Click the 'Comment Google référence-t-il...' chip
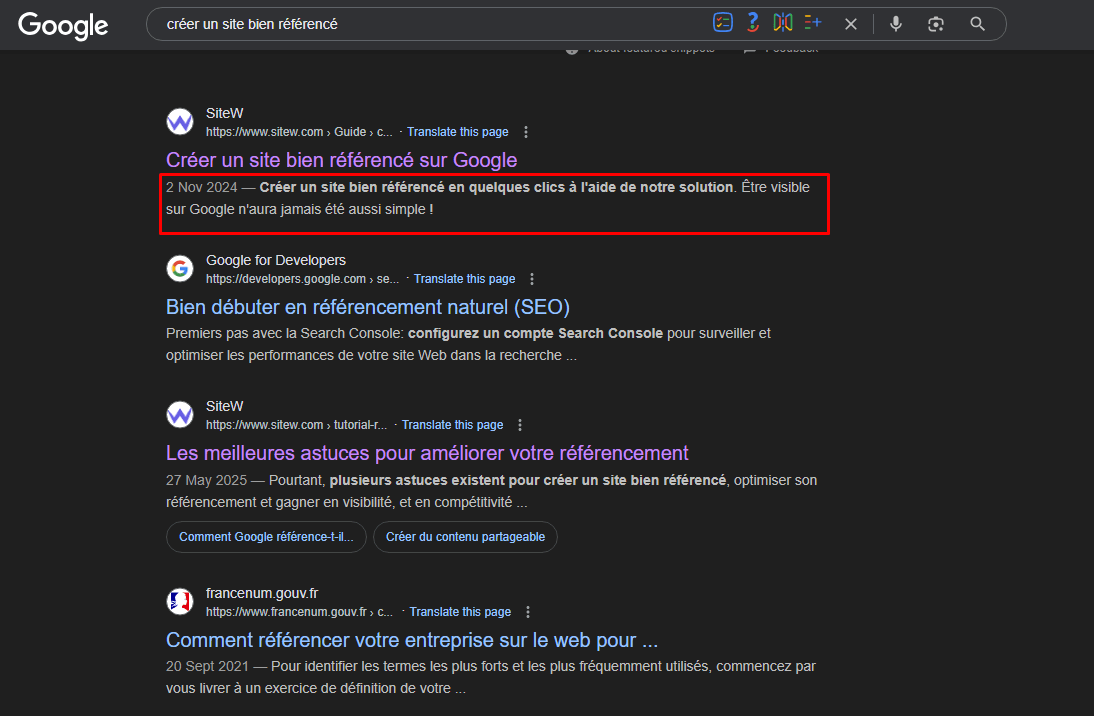 [266, 537]
